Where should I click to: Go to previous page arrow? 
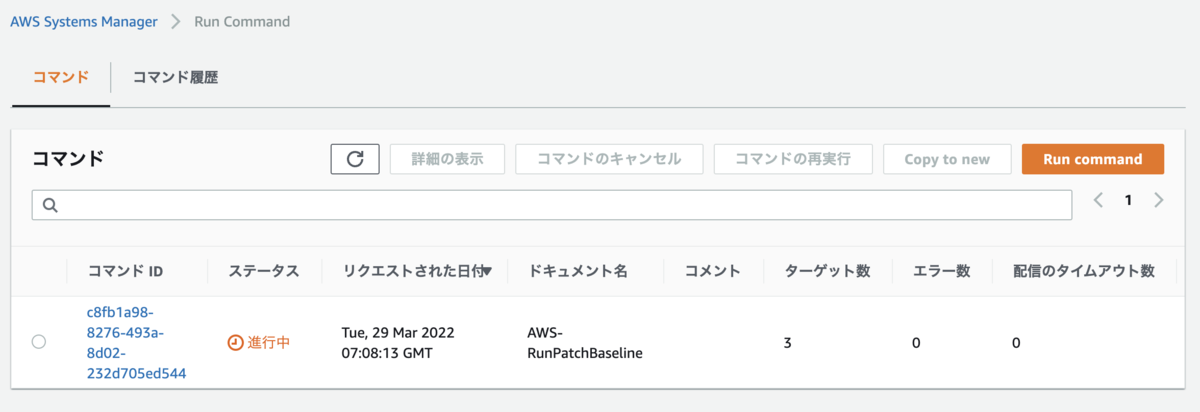[x=1098, y=200]
